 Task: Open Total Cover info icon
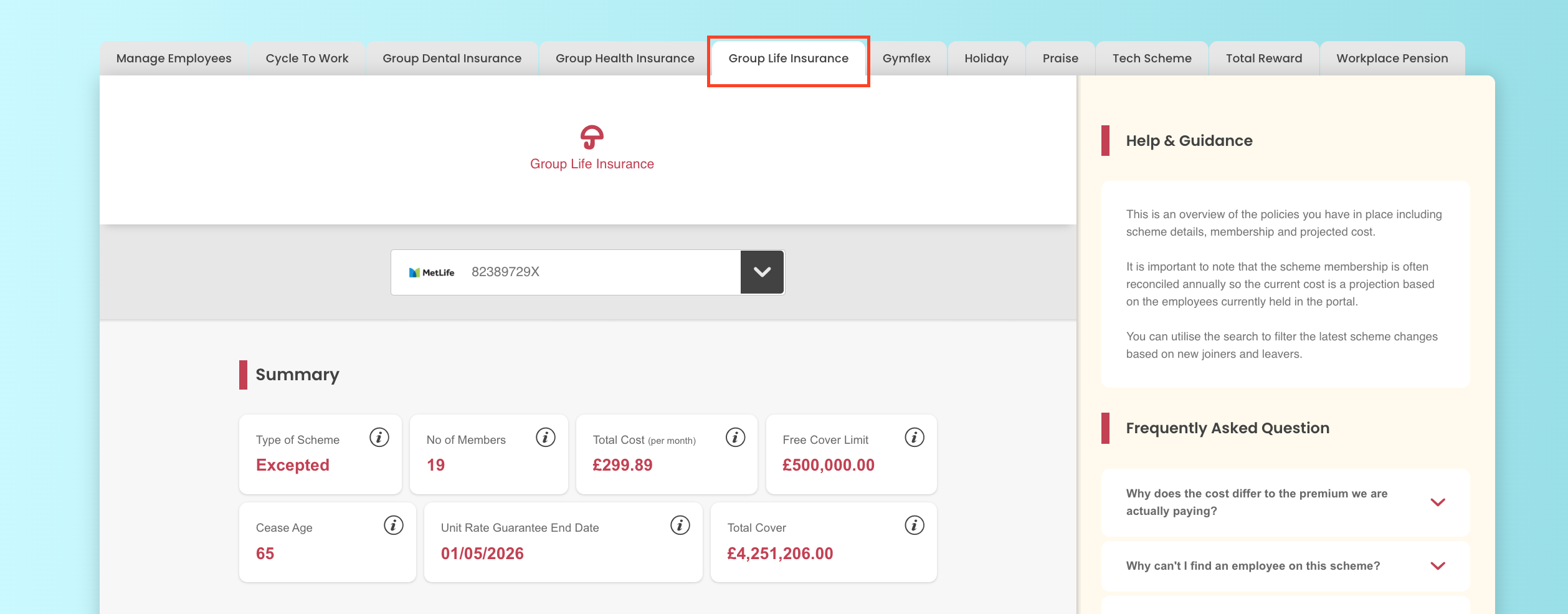[914, 525]
